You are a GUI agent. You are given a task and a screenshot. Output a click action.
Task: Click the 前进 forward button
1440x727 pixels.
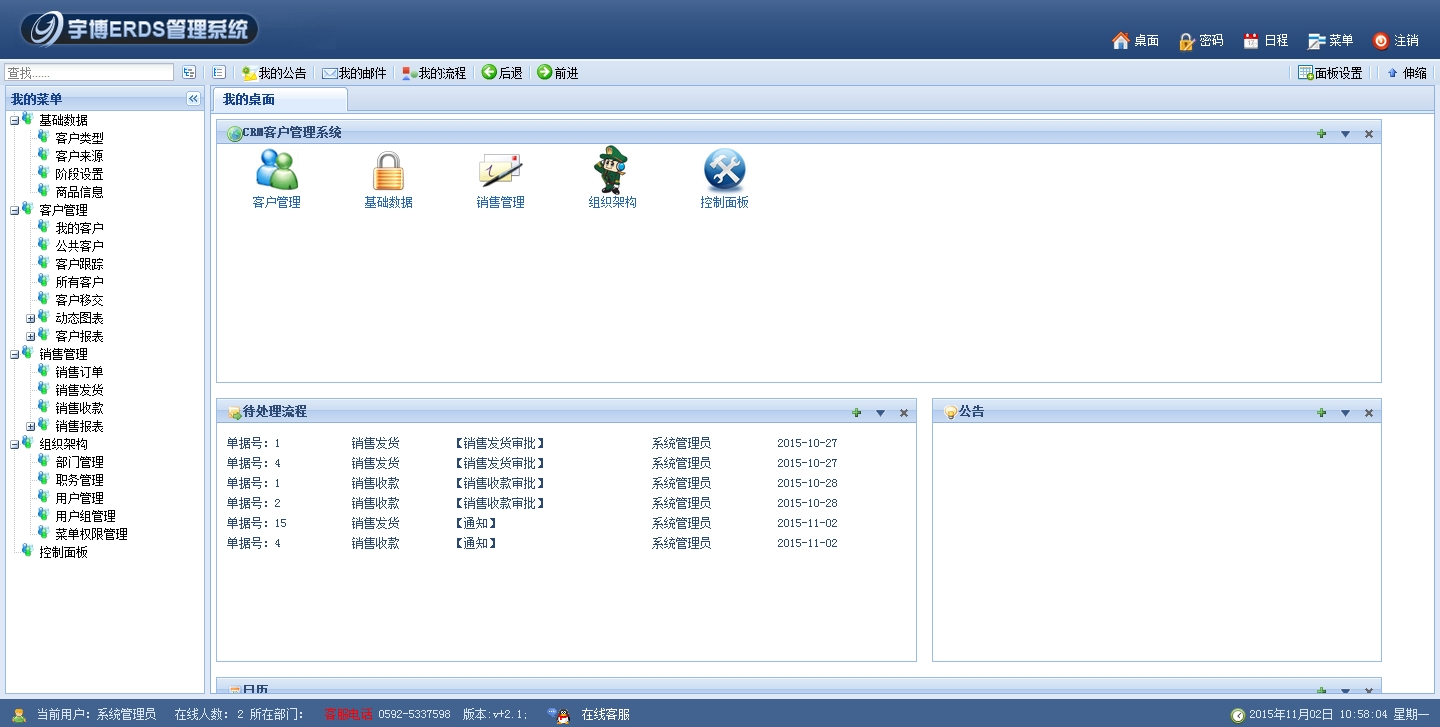point(557,73)
